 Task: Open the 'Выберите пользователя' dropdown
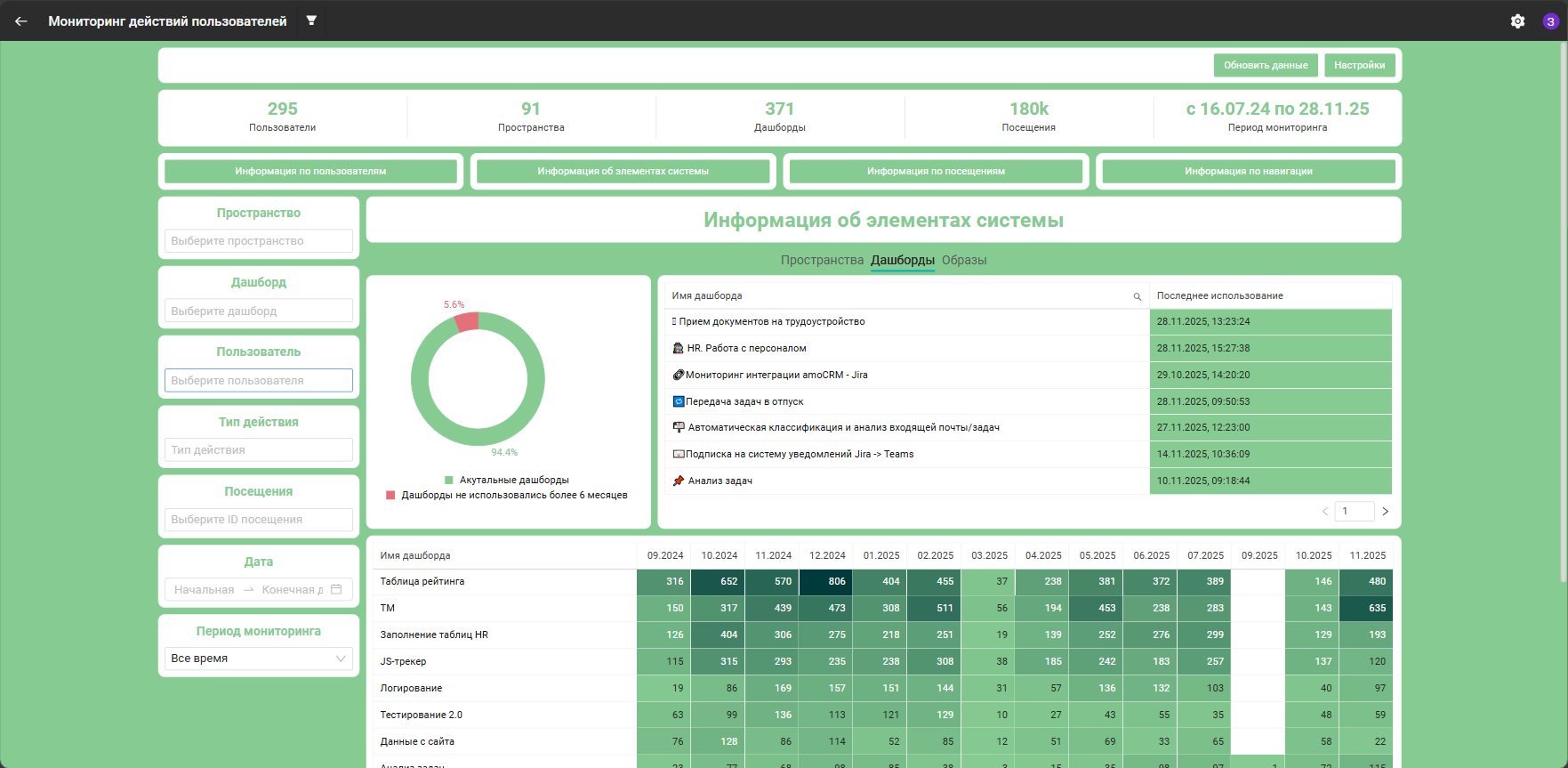pyautogui.click(x=259, y=380)
